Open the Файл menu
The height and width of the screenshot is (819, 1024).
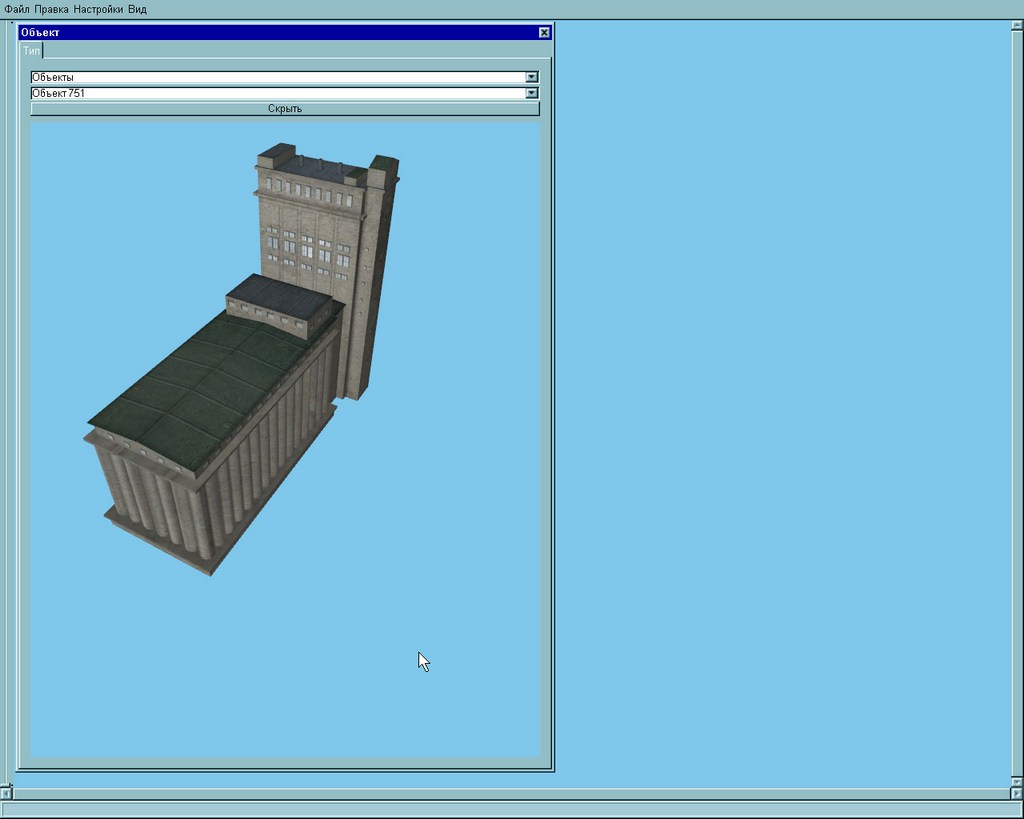[x=17, y=9]
